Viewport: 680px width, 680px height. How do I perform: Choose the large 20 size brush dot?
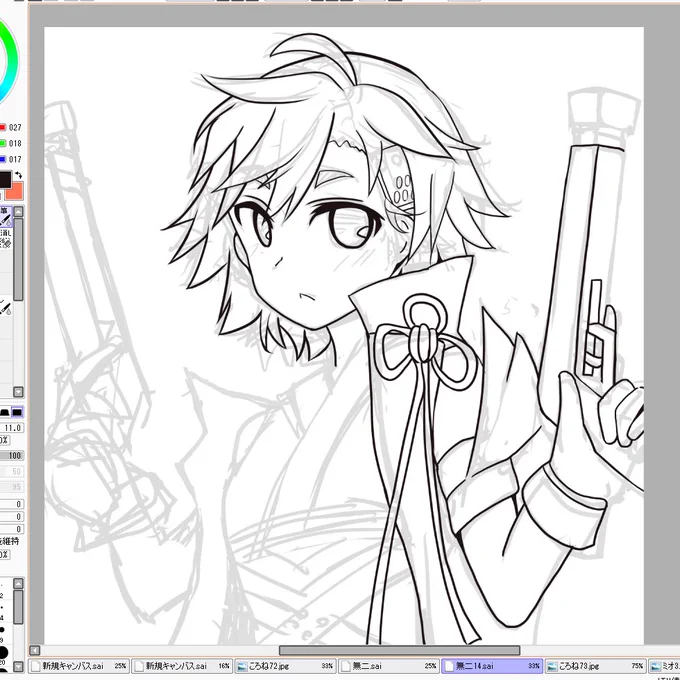click(3, 652)
